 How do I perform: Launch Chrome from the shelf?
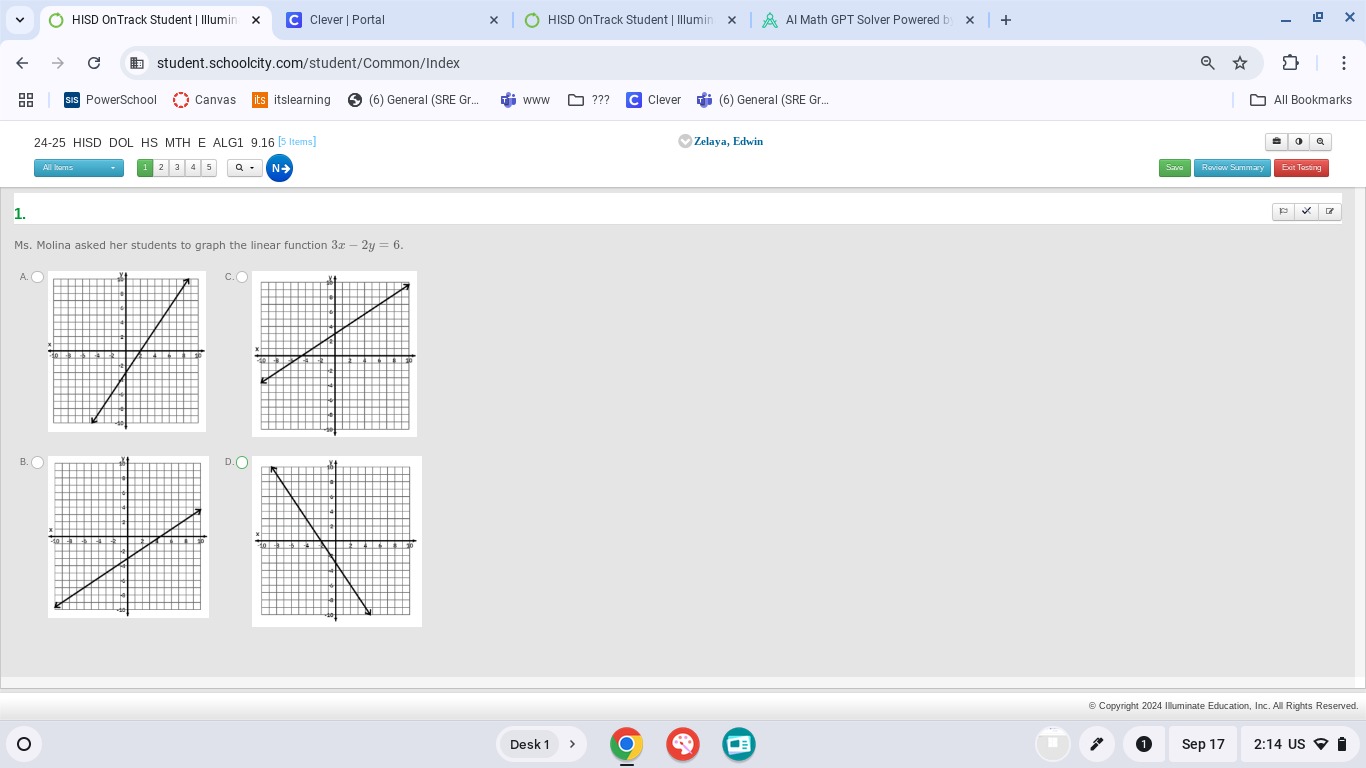(x=627, y=744)
